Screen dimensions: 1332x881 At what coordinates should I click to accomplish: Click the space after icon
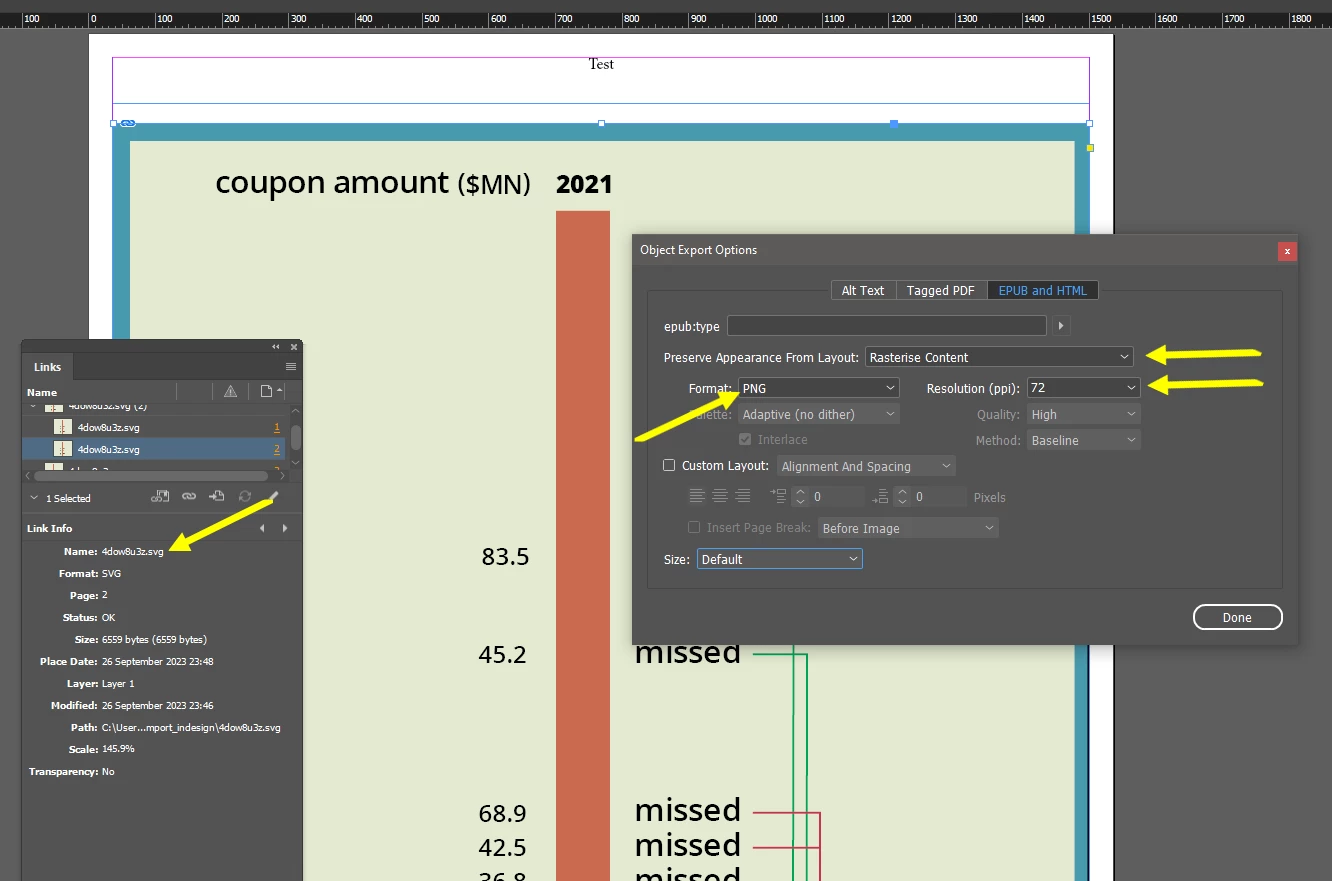881,496
